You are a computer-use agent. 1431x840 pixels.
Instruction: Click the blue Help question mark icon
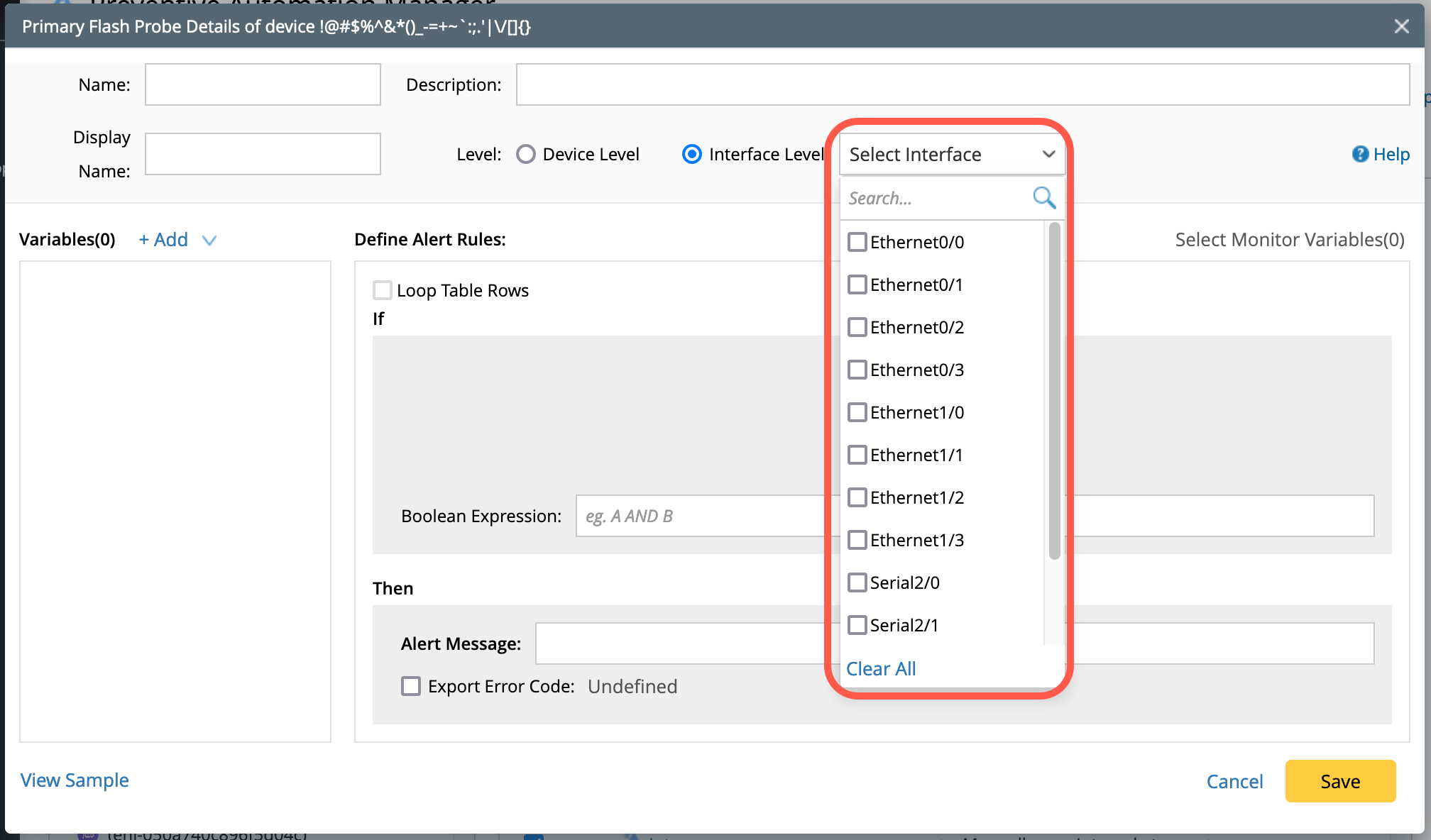[x=1359, y=154]
